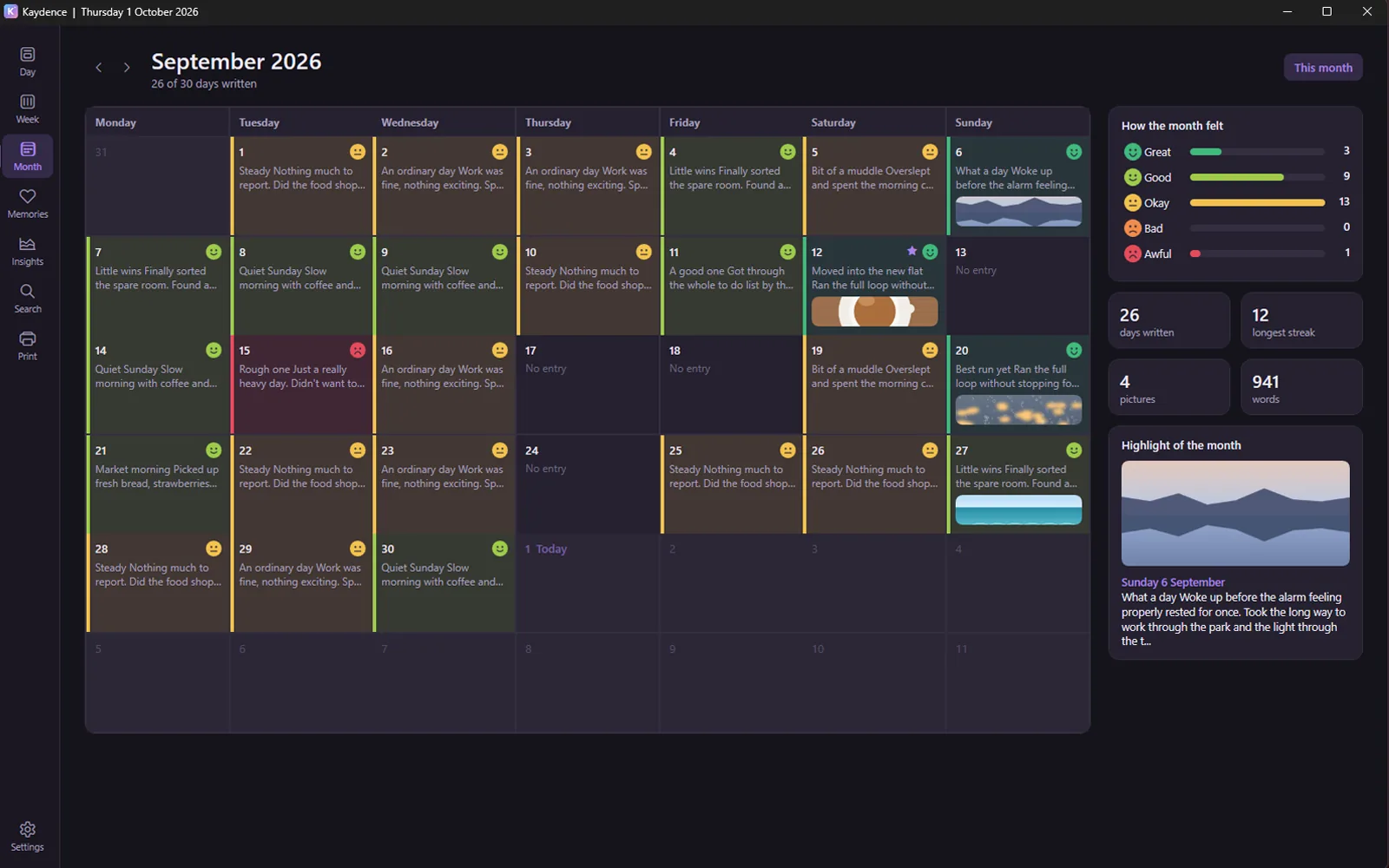
Task: Open the Highlight of the month image
Action: (x=1235, y=513)
